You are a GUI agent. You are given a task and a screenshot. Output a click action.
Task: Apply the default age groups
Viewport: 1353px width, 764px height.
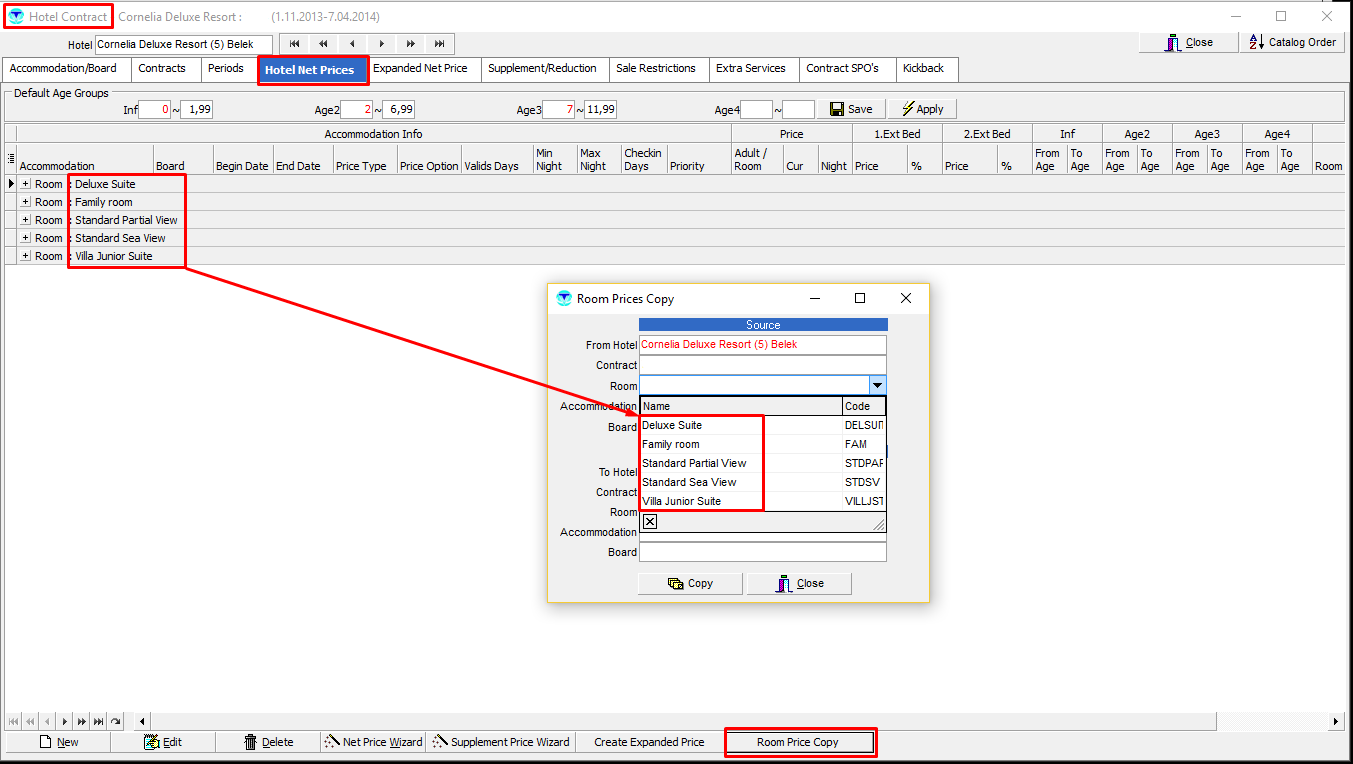coord(922,109)
